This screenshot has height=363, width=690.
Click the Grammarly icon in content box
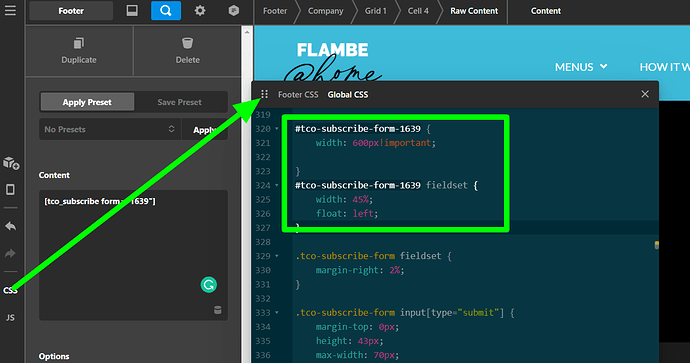209,285
